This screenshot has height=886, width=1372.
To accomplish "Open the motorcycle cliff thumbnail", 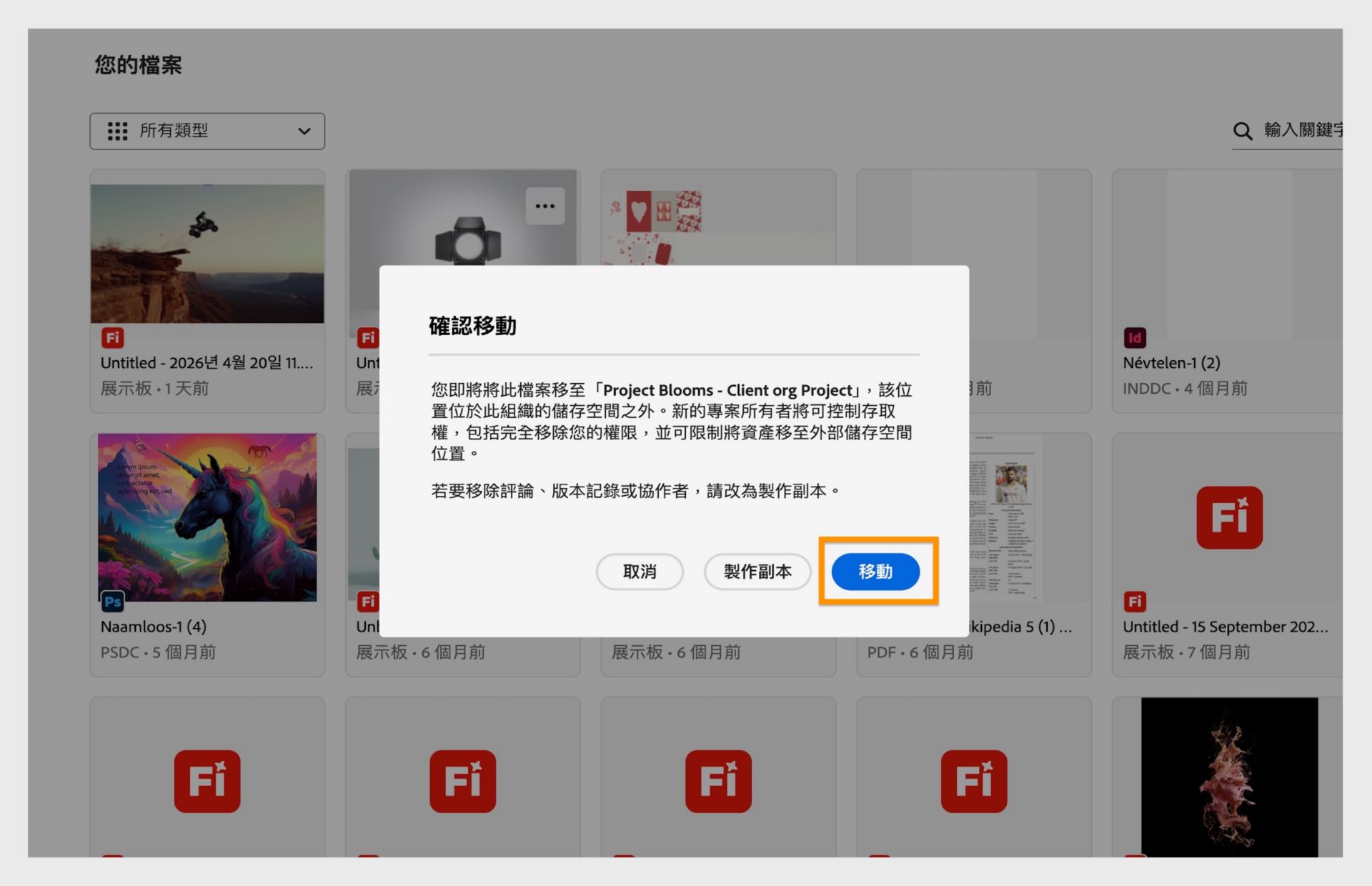I will click(207, 254).
